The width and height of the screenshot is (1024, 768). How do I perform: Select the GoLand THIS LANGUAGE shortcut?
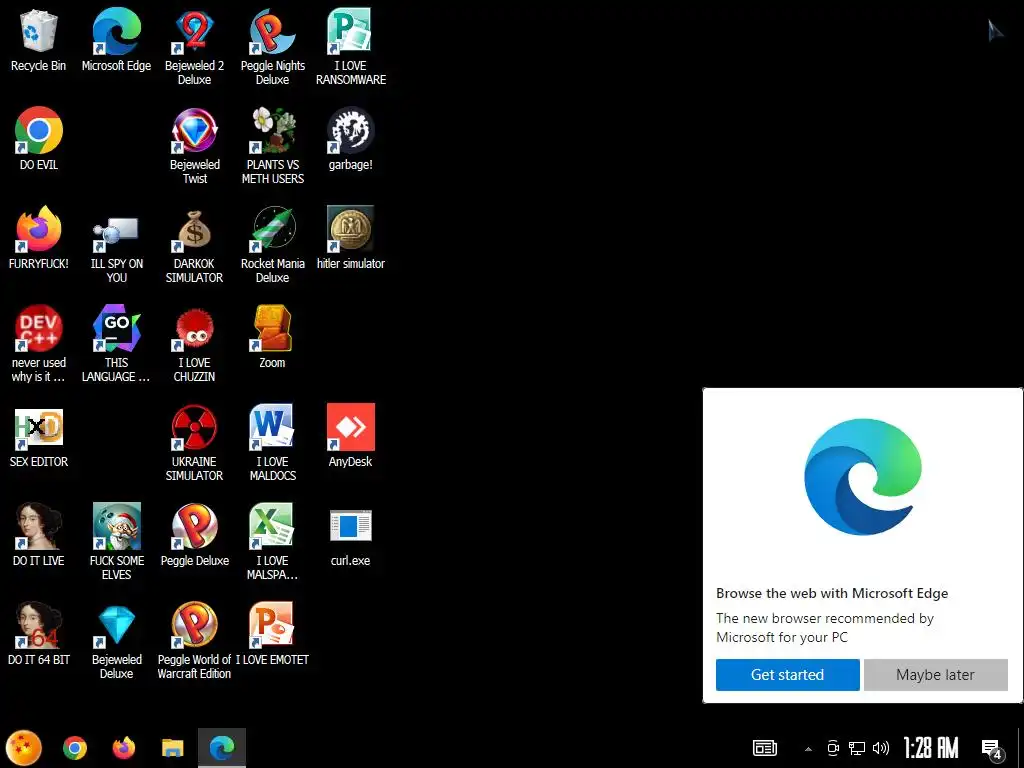pyautogui.click(x=116, y=344)
